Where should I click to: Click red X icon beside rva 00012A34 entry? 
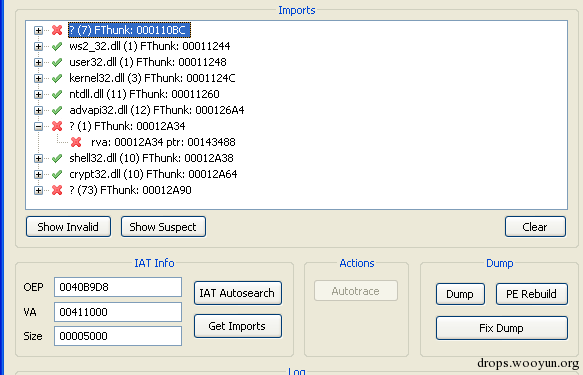point(76,142)
